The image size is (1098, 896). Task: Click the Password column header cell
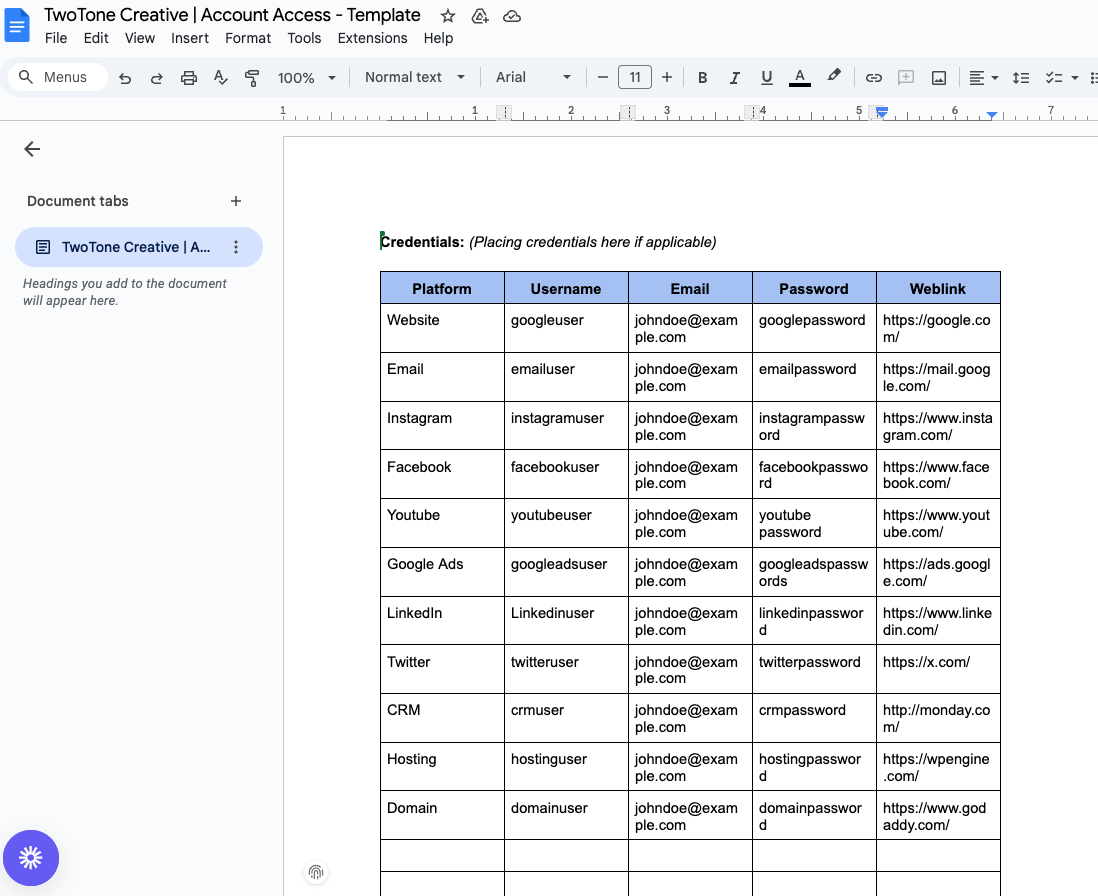[x=814, y=288]
